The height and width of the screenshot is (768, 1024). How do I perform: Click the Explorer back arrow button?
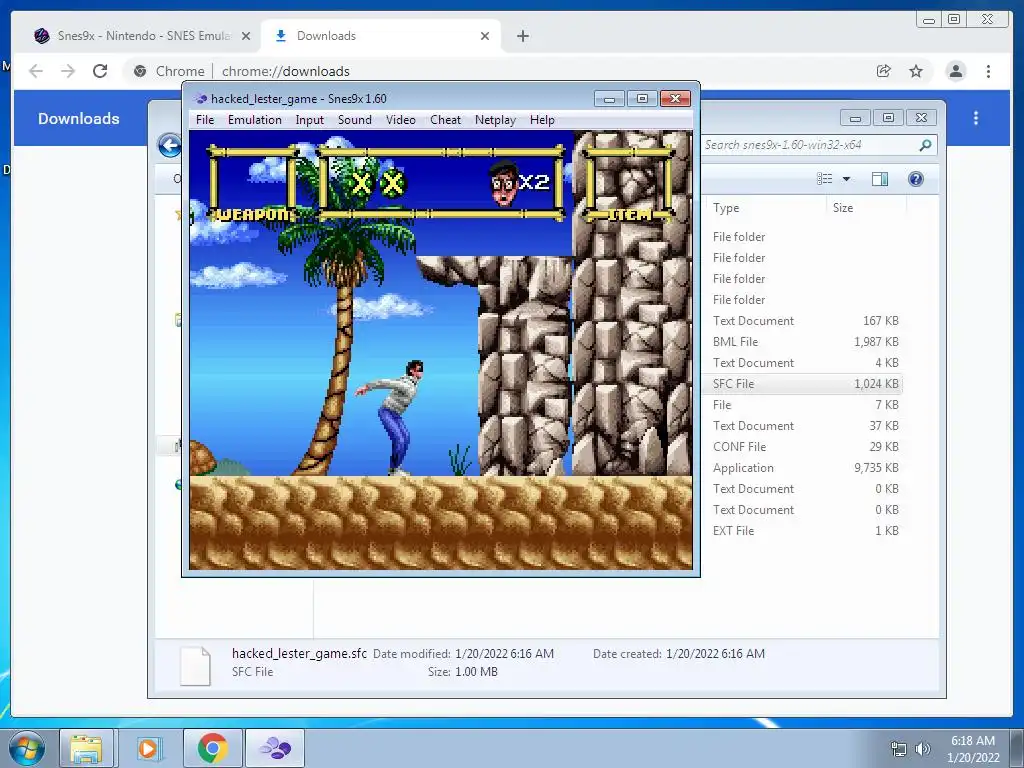coord(170,145)
